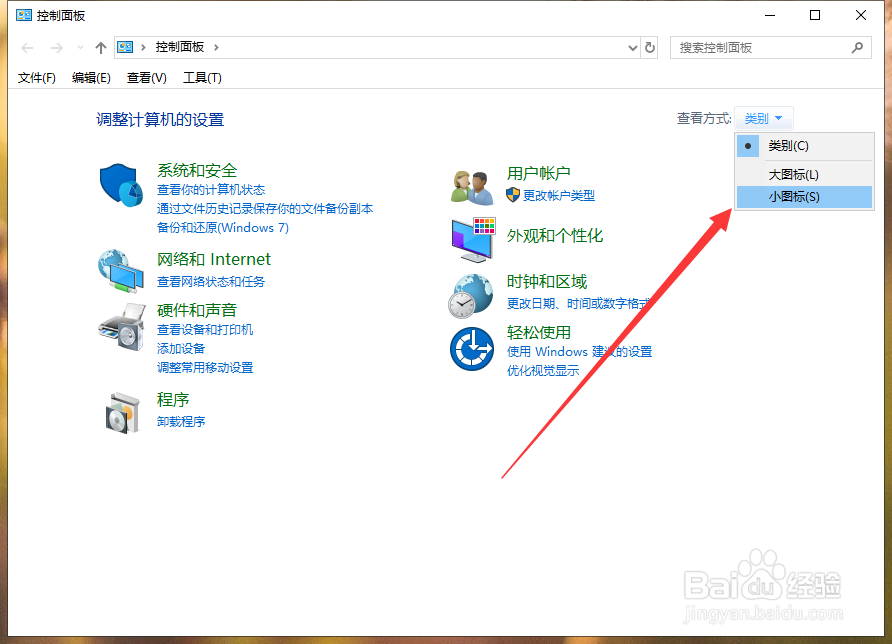Expand chevron after 控制面板 in address bar

click(x=216, y=47)
